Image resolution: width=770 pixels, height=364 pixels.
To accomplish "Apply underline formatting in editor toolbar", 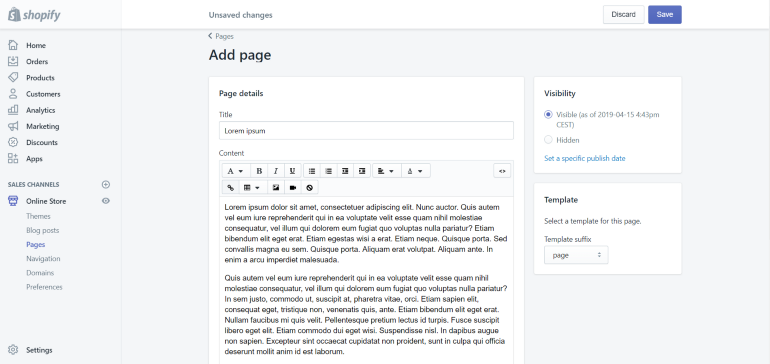I will [293, 171].
